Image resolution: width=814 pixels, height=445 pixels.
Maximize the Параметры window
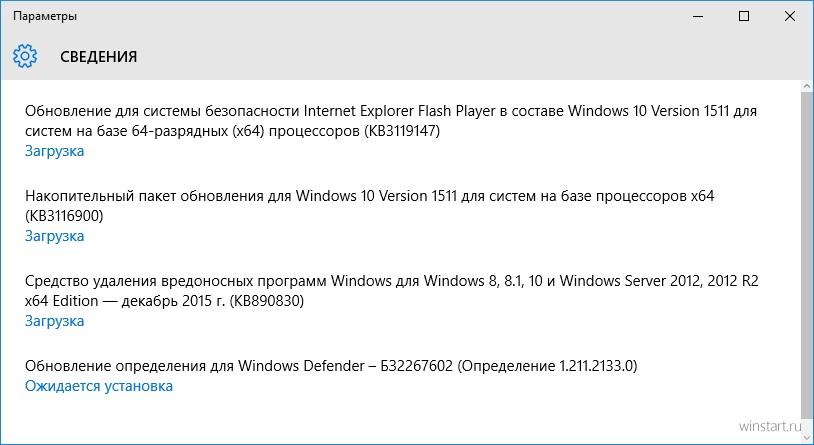pos(744,16)
